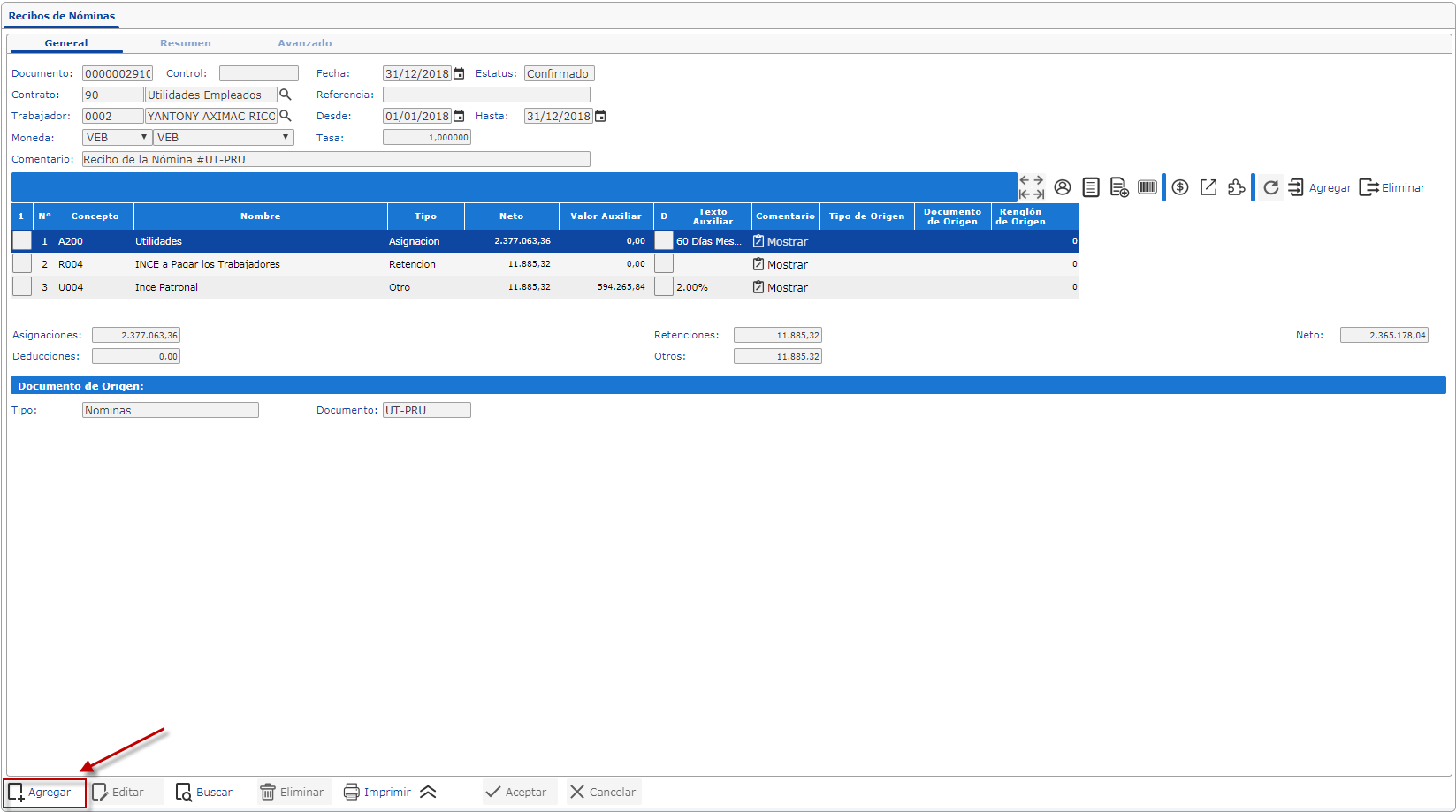Viewport: 1456px width, 812px height.
Task: Click the dollar sign currency icon
Action: coord(1180,187)
